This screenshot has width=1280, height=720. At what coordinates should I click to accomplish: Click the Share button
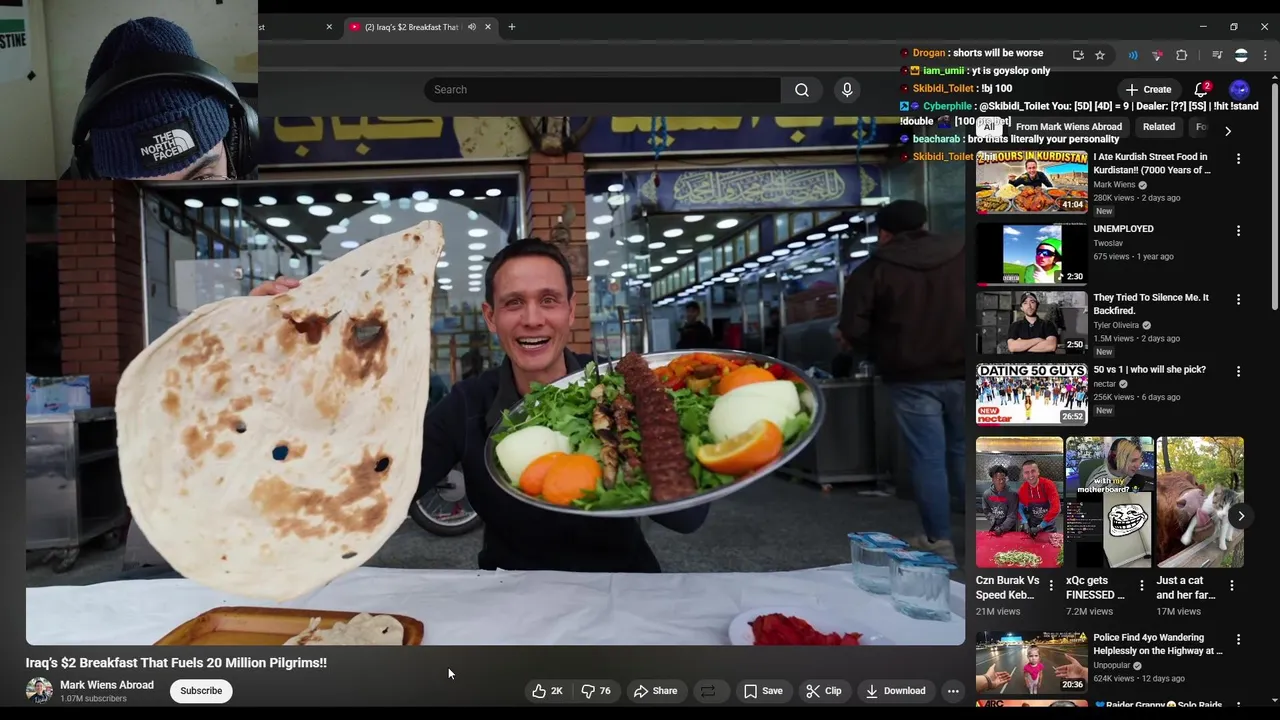(655, 691)
